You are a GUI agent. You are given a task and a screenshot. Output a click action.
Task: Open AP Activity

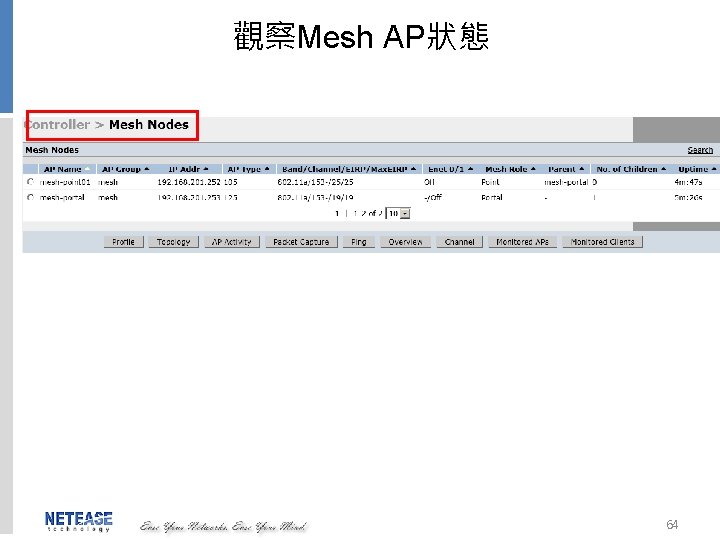tap(231, 242)
